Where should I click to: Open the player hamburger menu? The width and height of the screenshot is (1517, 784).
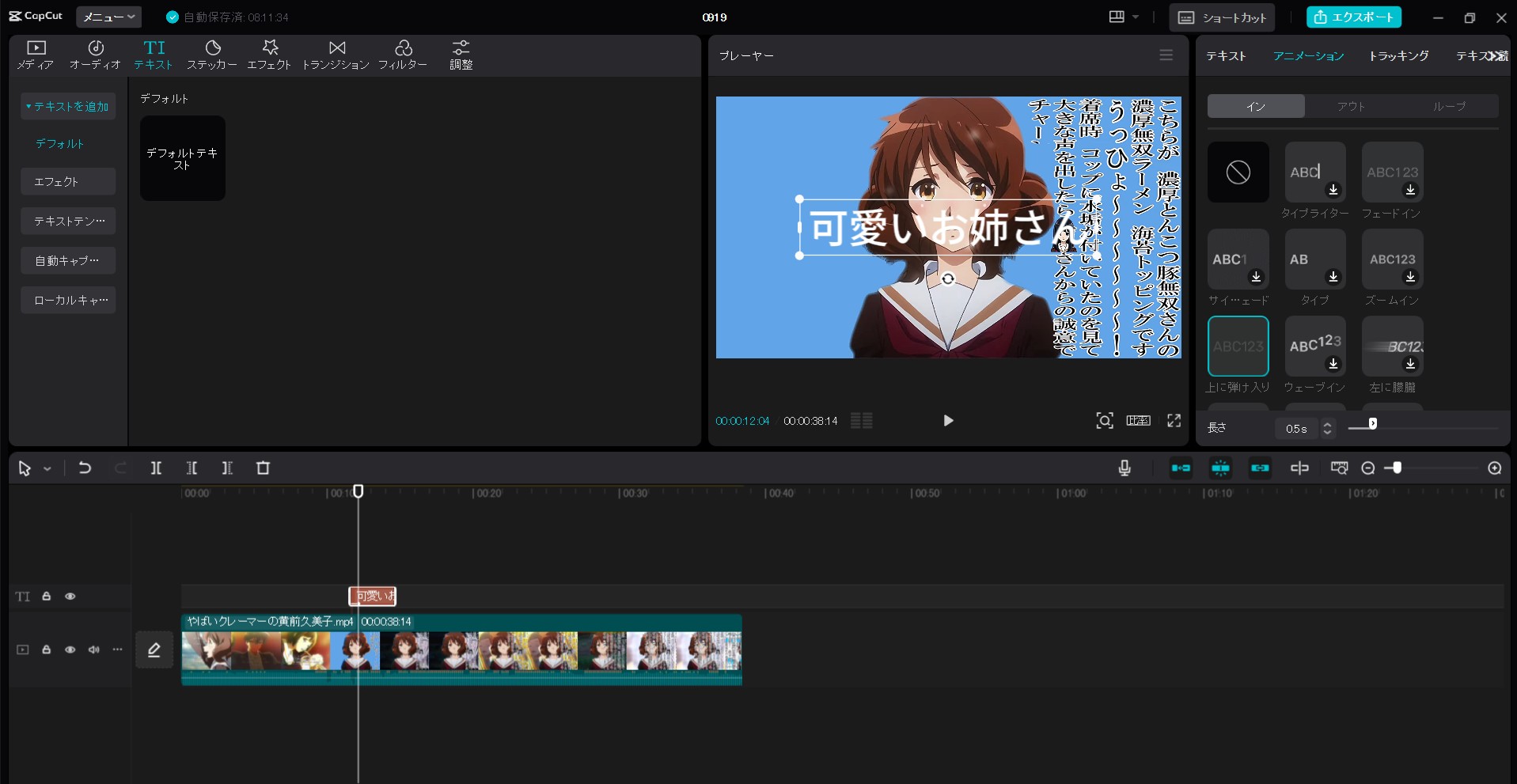[1166, 55]
